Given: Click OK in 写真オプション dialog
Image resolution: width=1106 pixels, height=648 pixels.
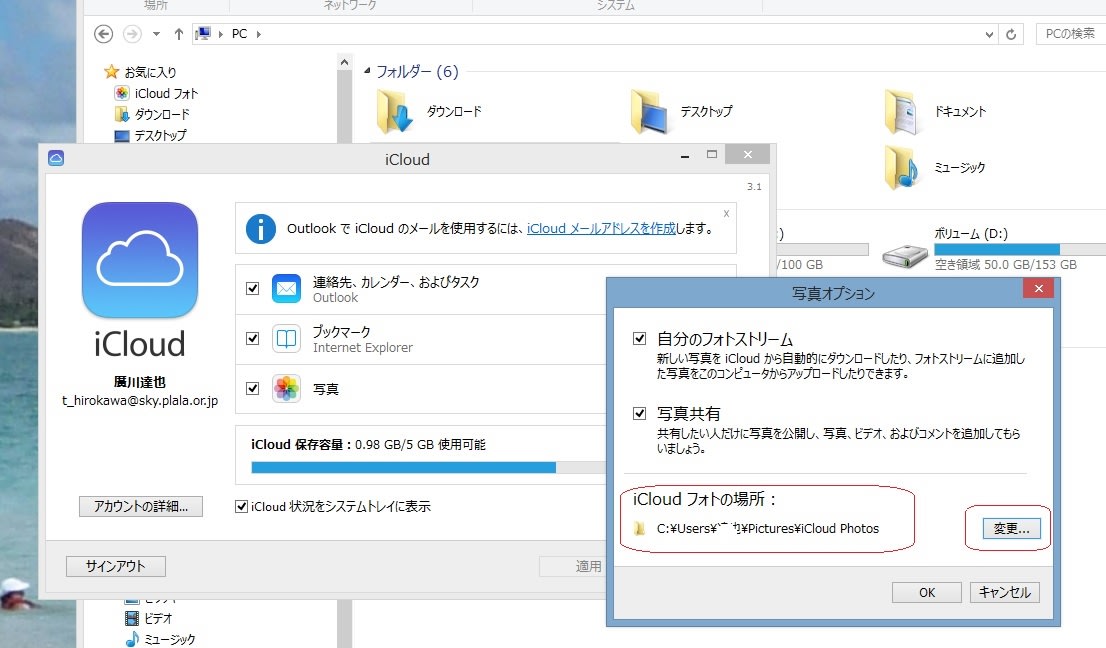Looking at the screenshot, I should (x=927, y=592).
